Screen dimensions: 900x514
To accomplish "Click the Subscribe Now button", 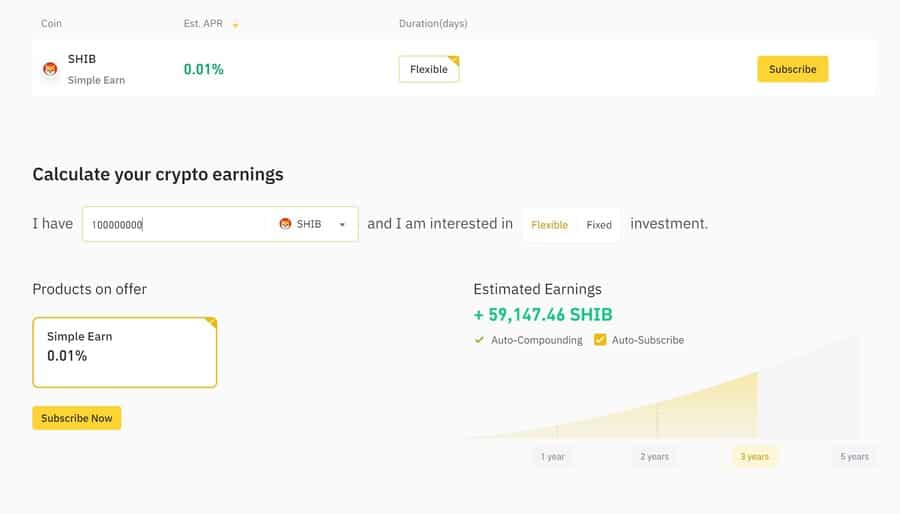I will (76, 418).
